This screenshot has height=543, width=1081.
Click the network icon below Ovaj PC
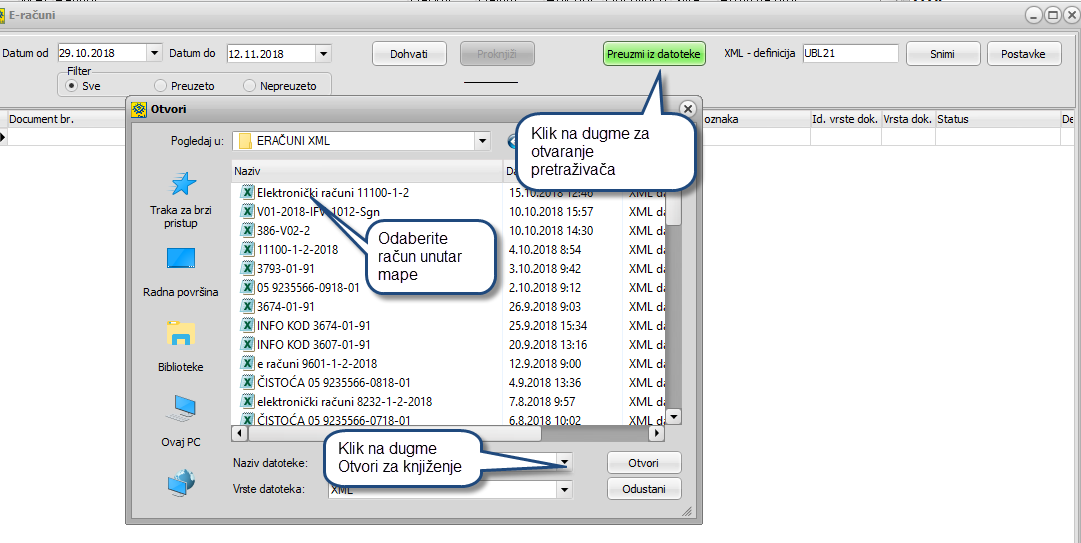(x=181, y=483)
